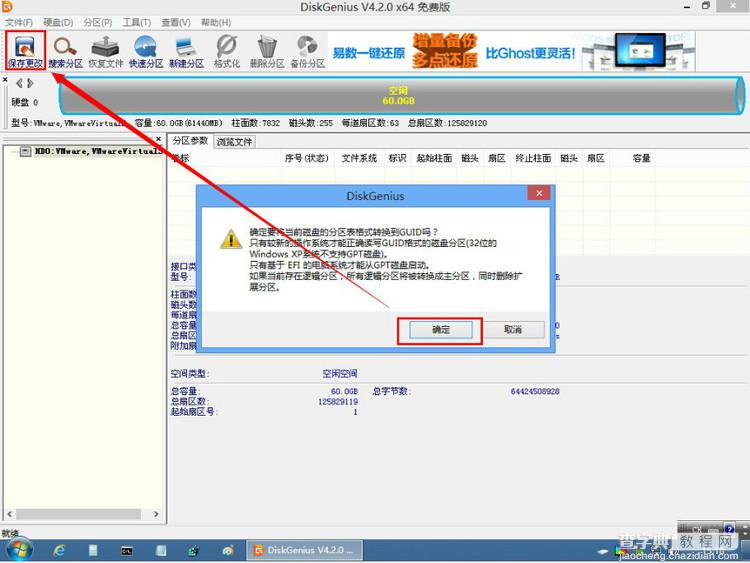Select the Format (格式化) toolbar icon

227,50
